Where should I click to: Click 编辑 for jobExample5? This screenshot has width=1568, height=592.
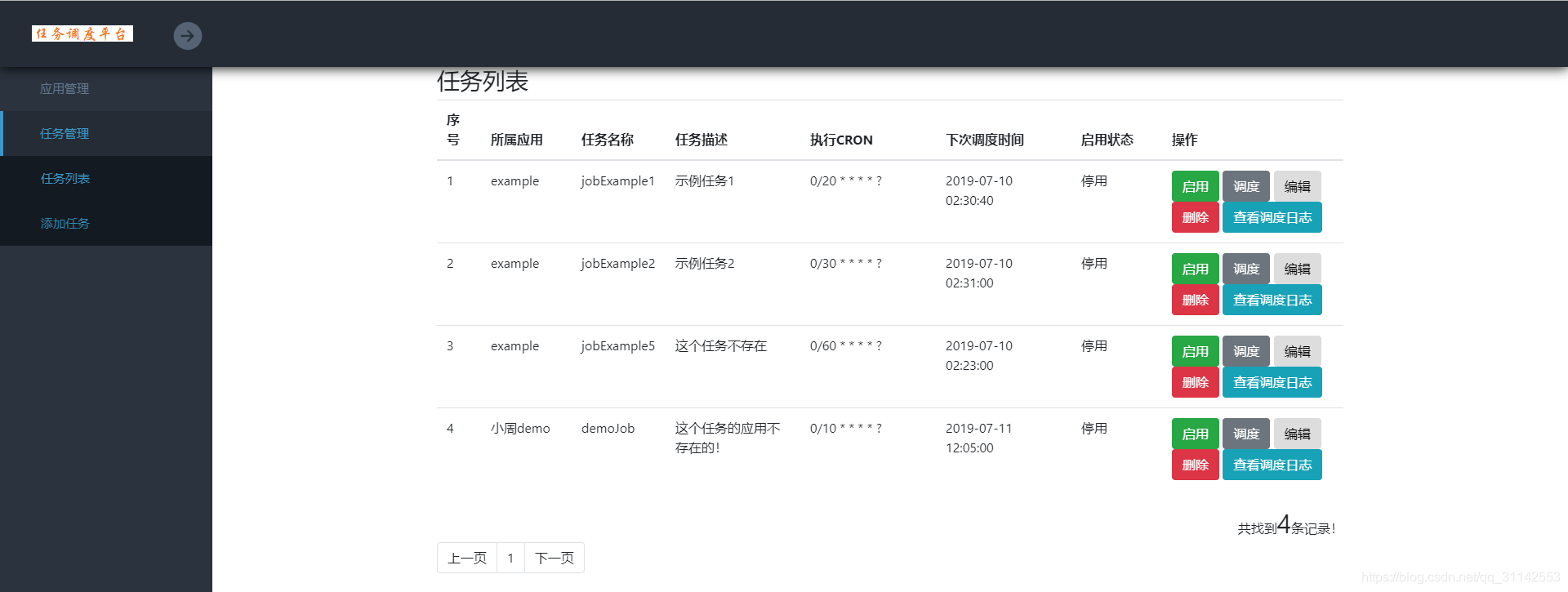pyautogui.click(x=1297, y=351)
